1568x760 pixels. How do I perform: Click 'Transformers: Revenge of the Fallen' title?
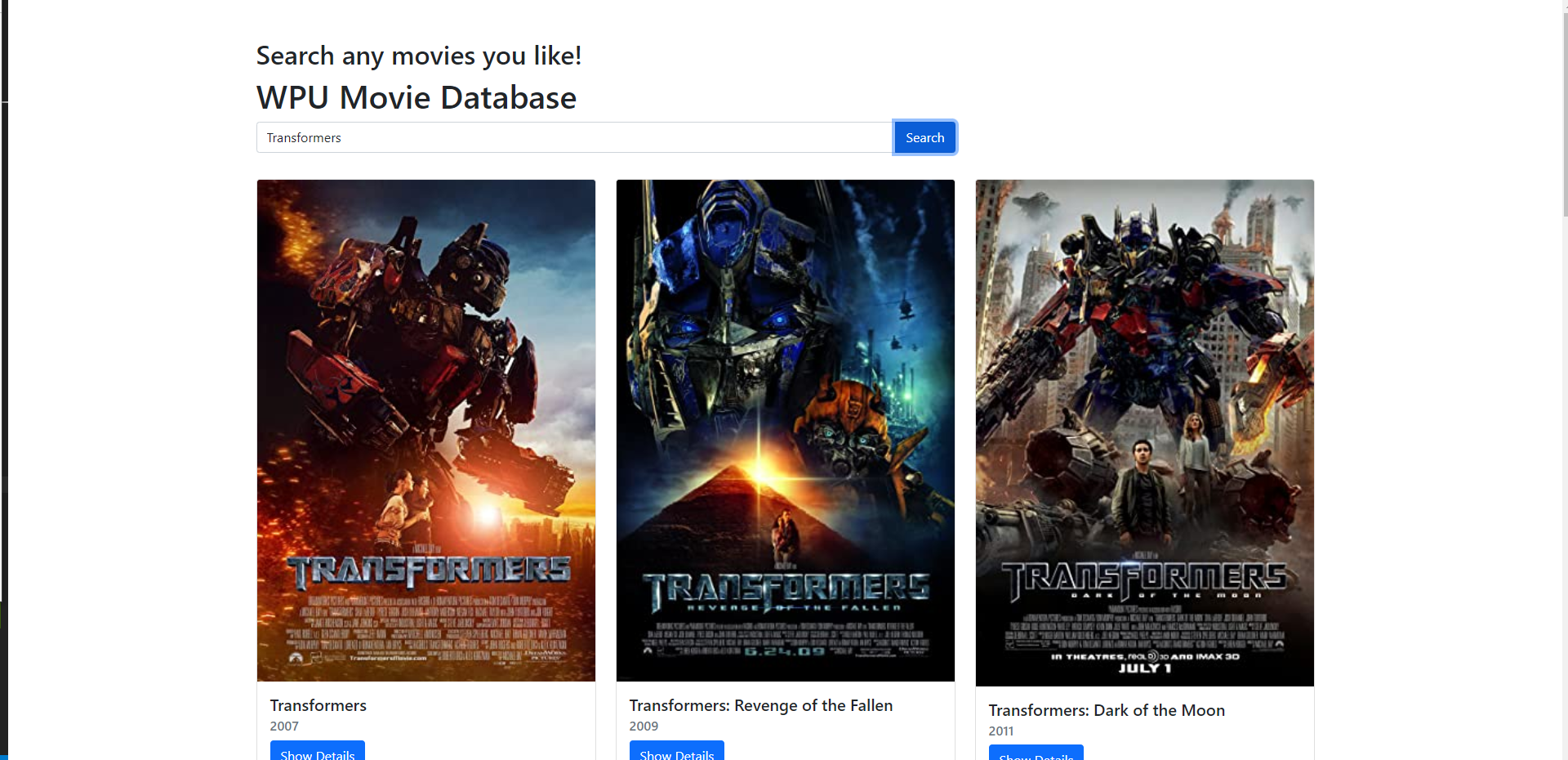pyautogui.click(x=761, y=705)
